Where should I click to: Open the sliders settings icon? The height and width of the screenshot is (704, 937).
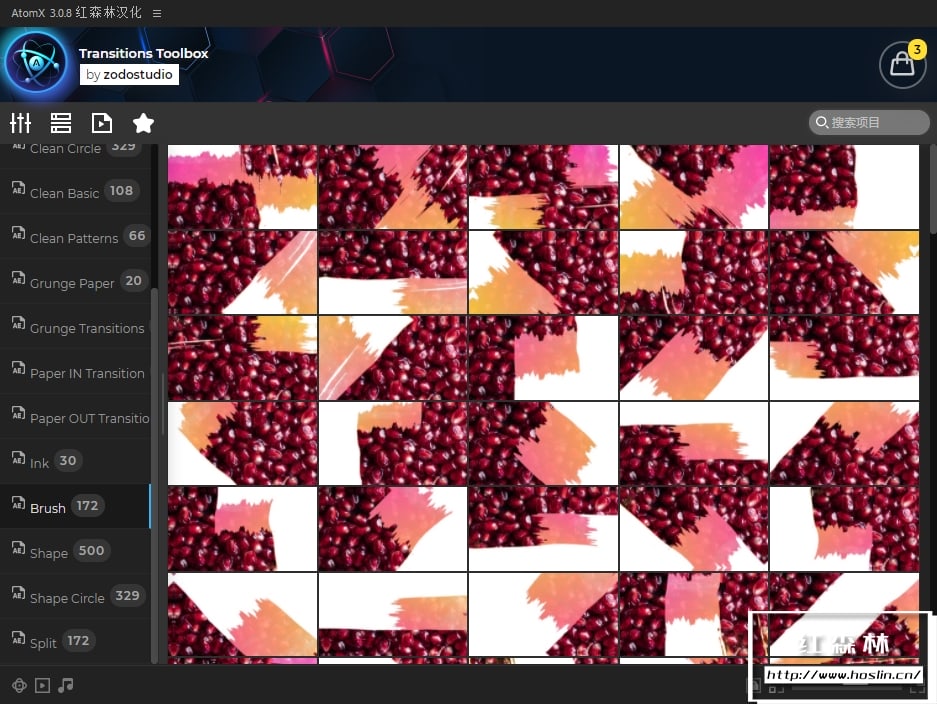(x=20, y=123)
